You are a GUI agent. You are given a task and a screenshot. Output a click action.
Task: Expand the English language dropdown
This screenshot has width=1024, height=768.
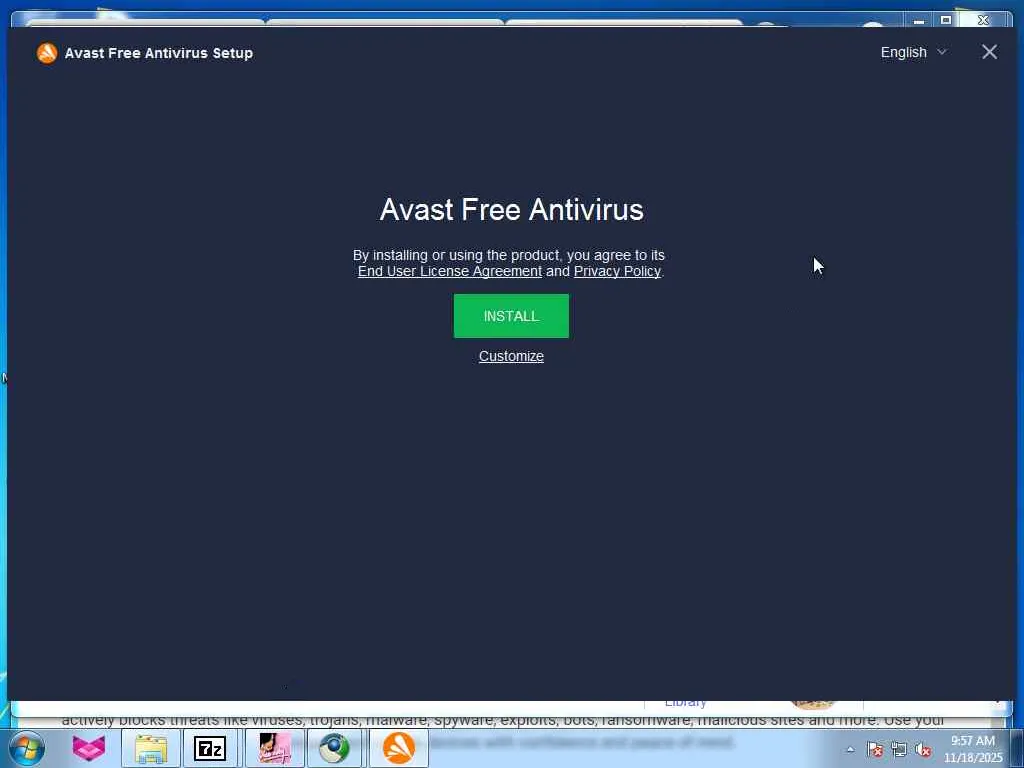pyautogui.click(x=913, y=52)
